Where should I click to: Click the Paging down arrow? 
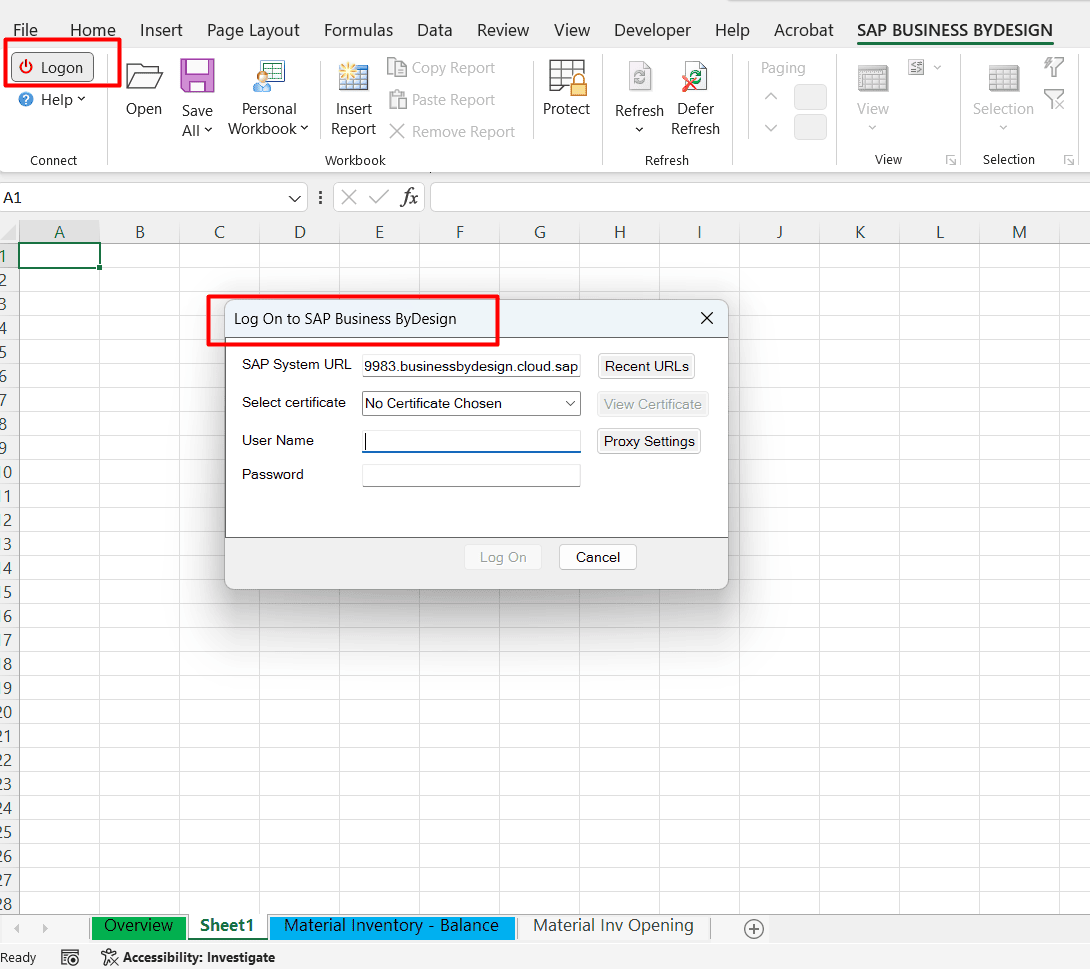771,127
